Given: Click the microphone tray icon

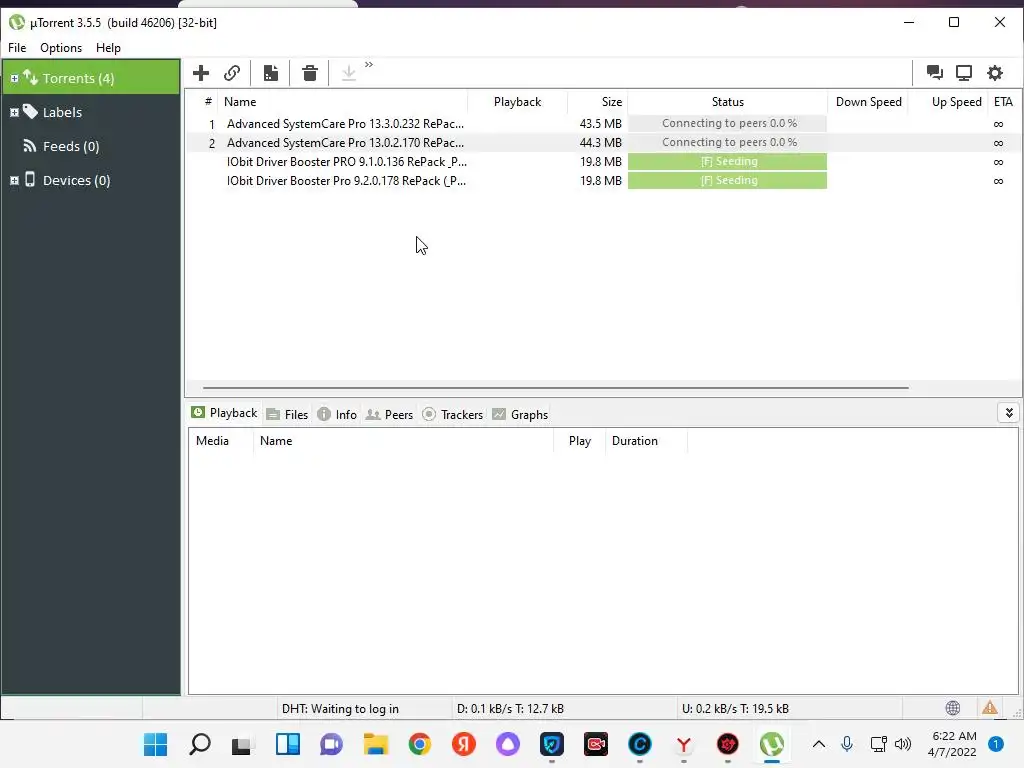Looking at the screenshot, I should pyautogui.click(x=847, y=744).
